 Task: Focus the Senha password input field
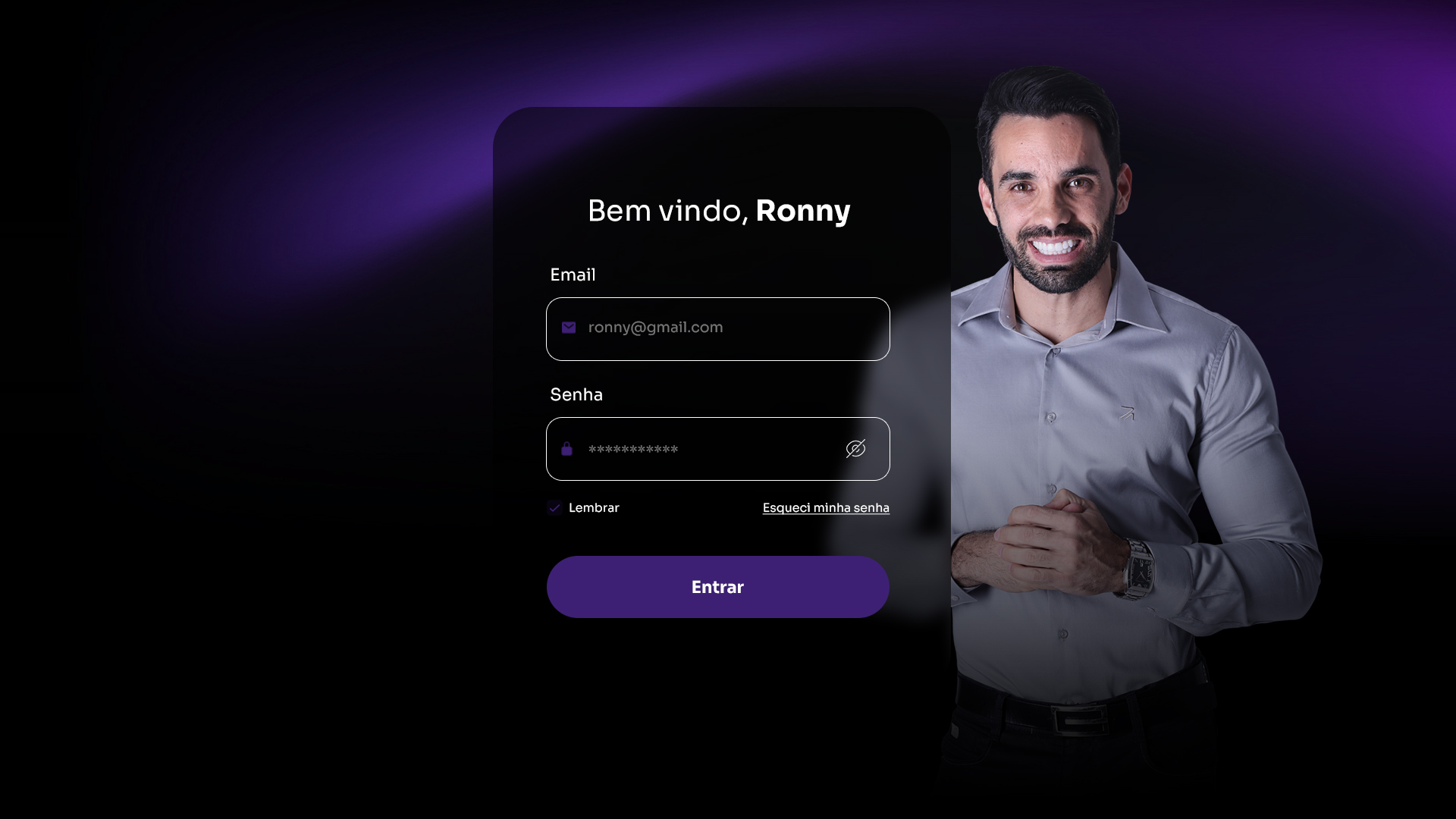[x=718, y=449]
